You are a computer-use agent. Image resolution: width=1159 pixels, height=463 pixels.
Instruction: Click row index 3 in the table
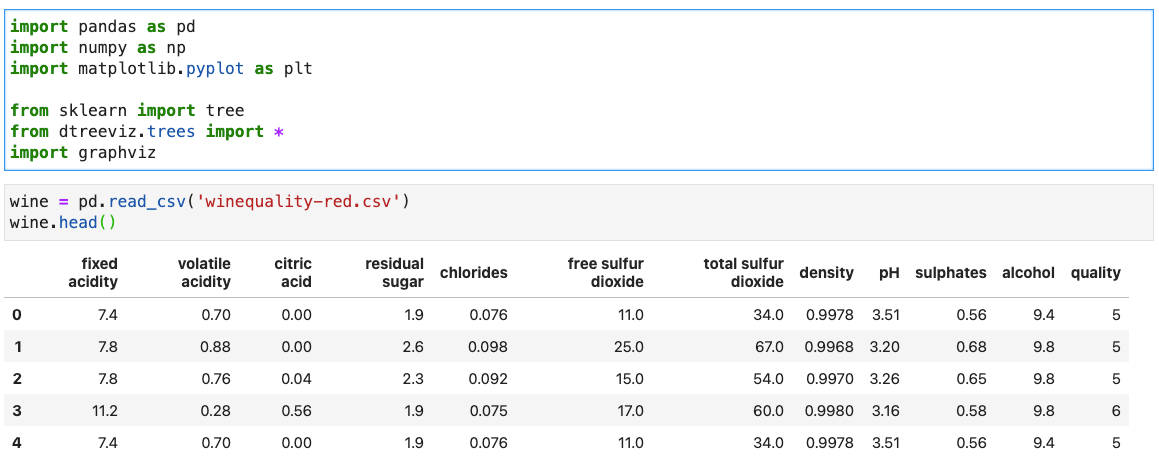point(16,411)
